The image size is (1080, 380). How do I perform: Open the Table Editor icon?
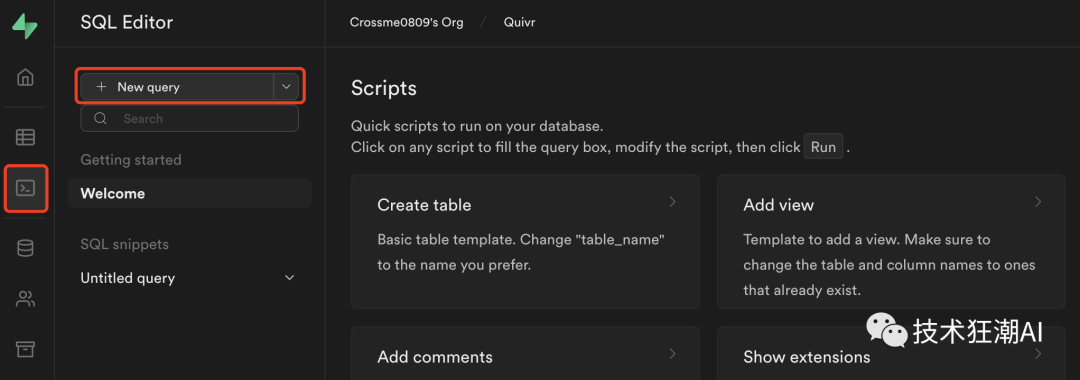tap(25, 137)
